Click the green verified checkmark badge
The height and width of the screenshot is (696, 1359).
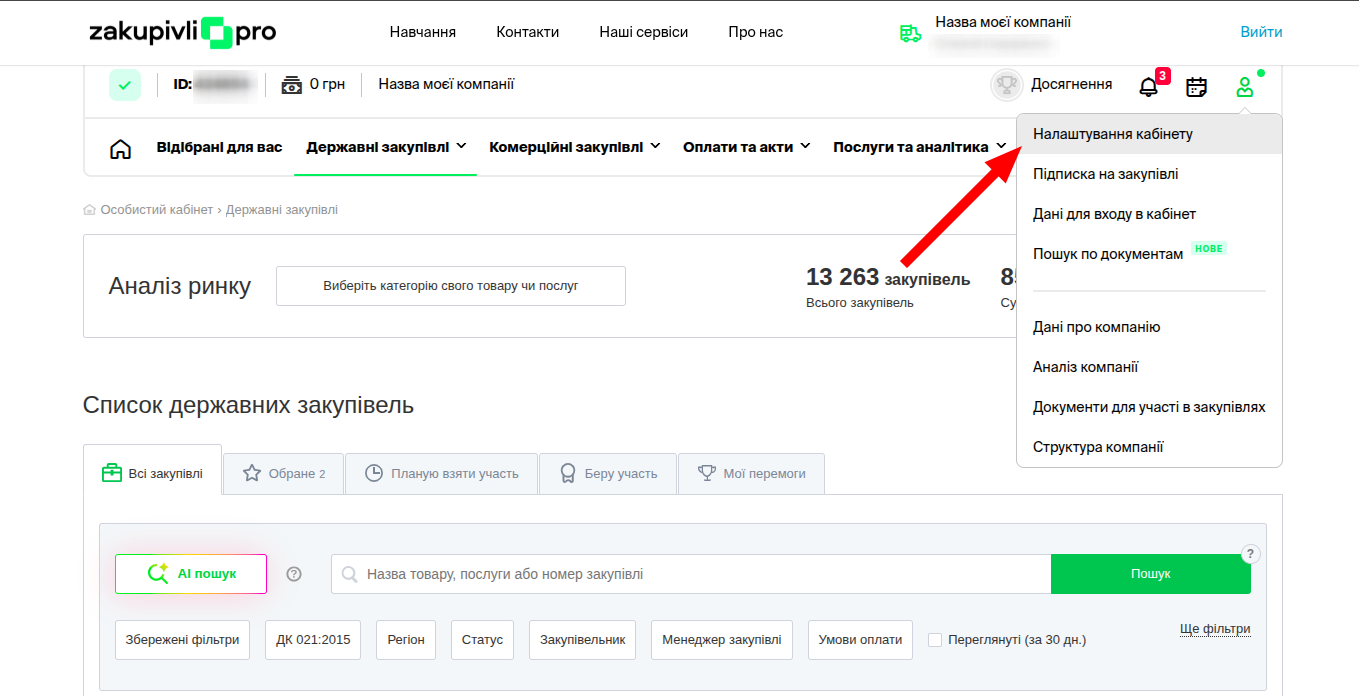pos(125,85)
